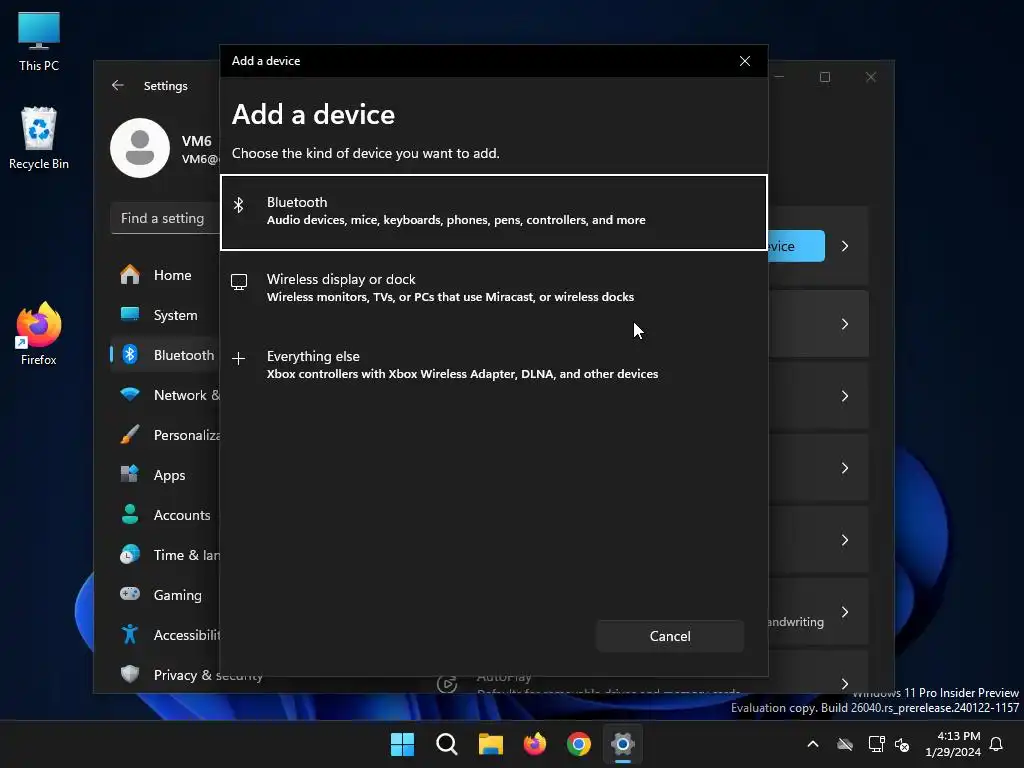The image size is (1024, 768).
Task: Click the monitor icon for Wireless display
Action: coord(239,282)
